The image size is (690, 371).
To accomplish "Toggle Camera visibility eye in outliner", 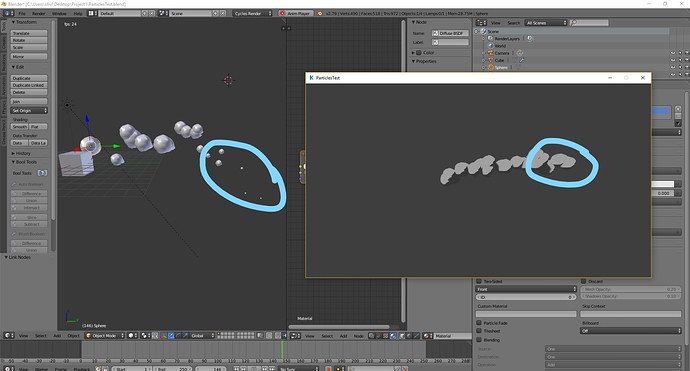I will click(x=673, y=53).
